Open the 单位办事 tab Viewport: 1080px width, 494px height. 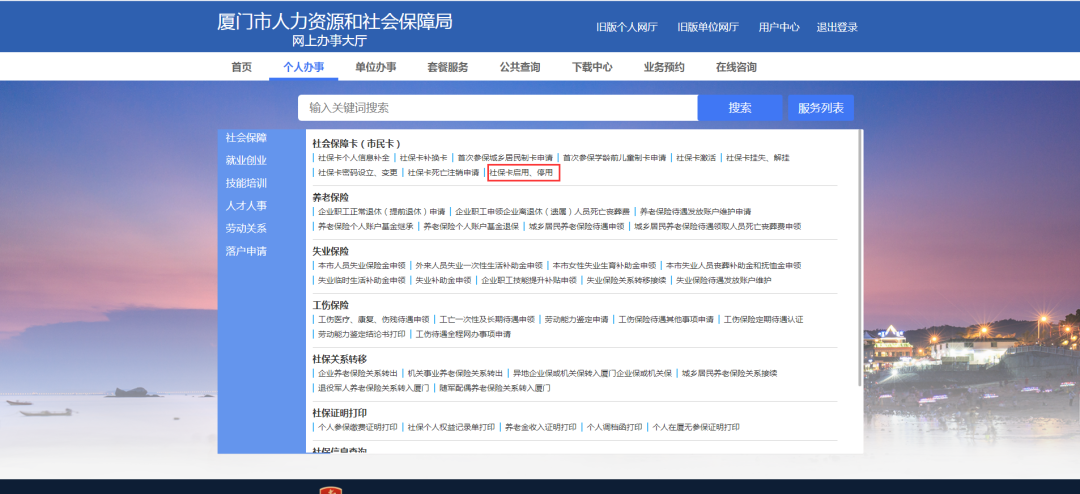tap(375, 67)
